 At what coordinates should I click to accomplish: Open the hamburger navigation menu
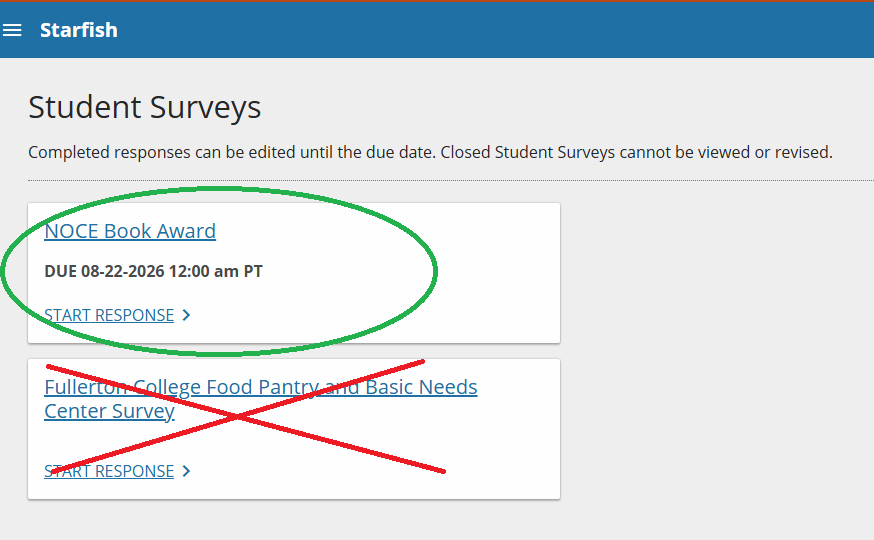[x=12, y=30]
